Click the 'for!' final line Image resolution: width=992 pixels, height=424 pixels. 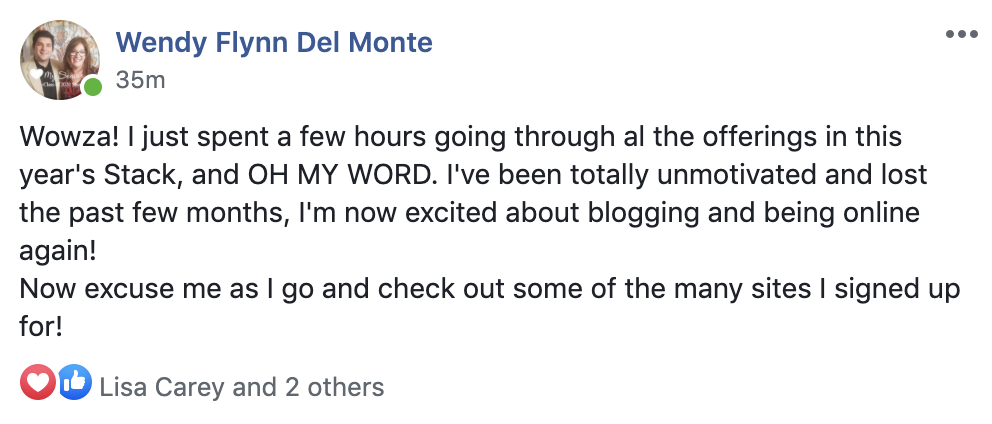(x=41, y=327)
